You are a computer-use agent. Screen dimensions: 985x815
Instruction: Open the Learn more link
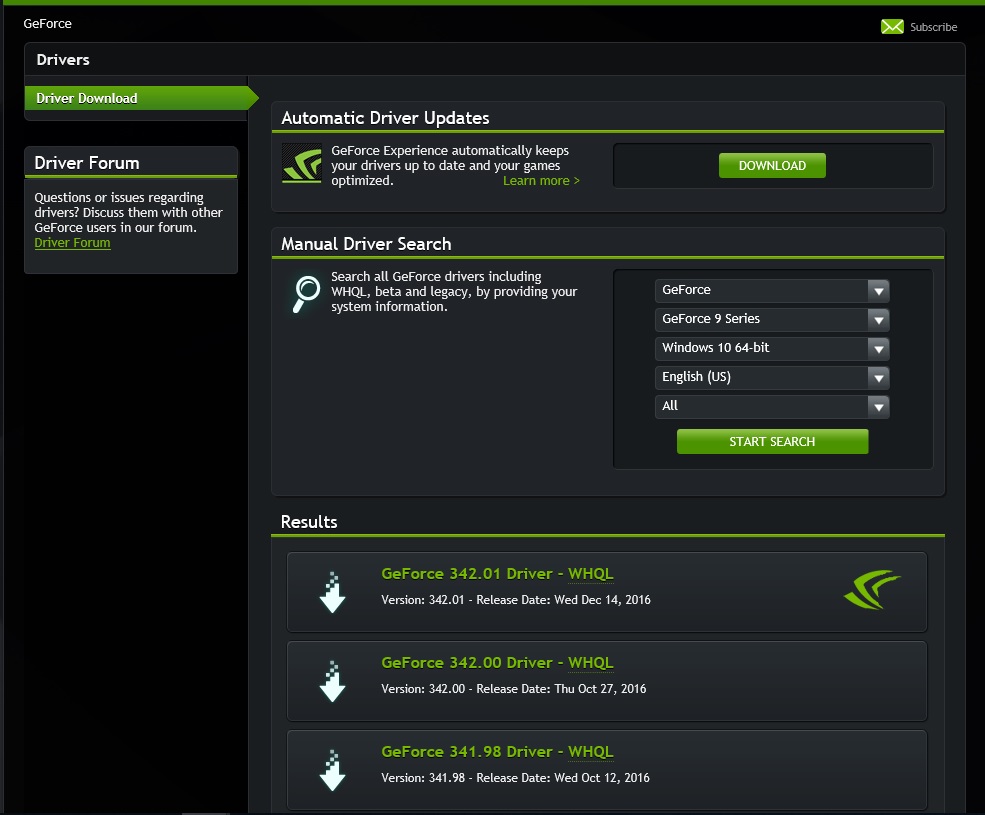541,181
